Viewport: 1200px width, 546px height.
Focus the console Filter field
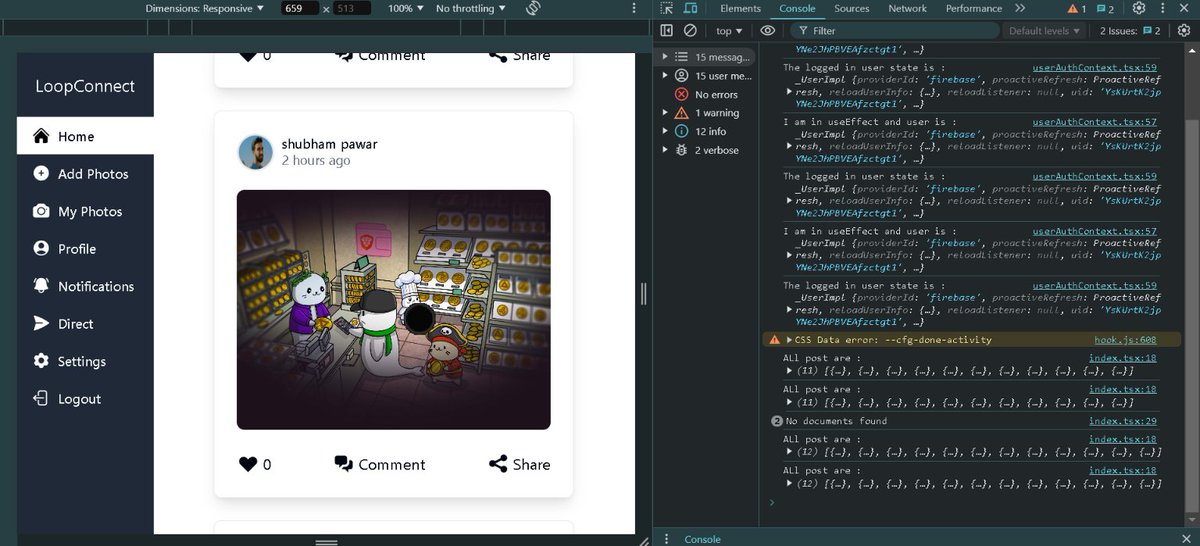click(897, 31)
